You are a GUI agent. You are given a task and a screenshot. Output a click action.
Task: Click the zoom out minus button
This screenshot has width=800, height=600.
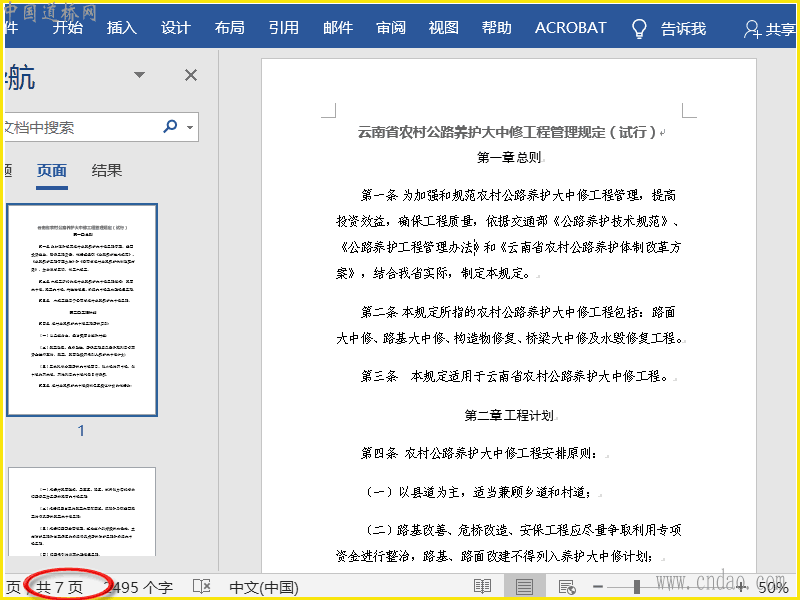point(598,587)
